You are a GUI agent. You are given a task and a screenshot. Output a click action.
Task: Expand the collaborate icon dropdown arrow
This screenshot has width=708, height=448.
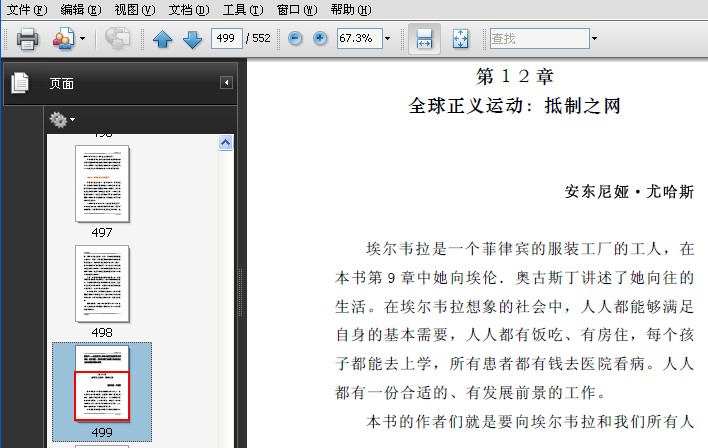[x=82, y=39]
